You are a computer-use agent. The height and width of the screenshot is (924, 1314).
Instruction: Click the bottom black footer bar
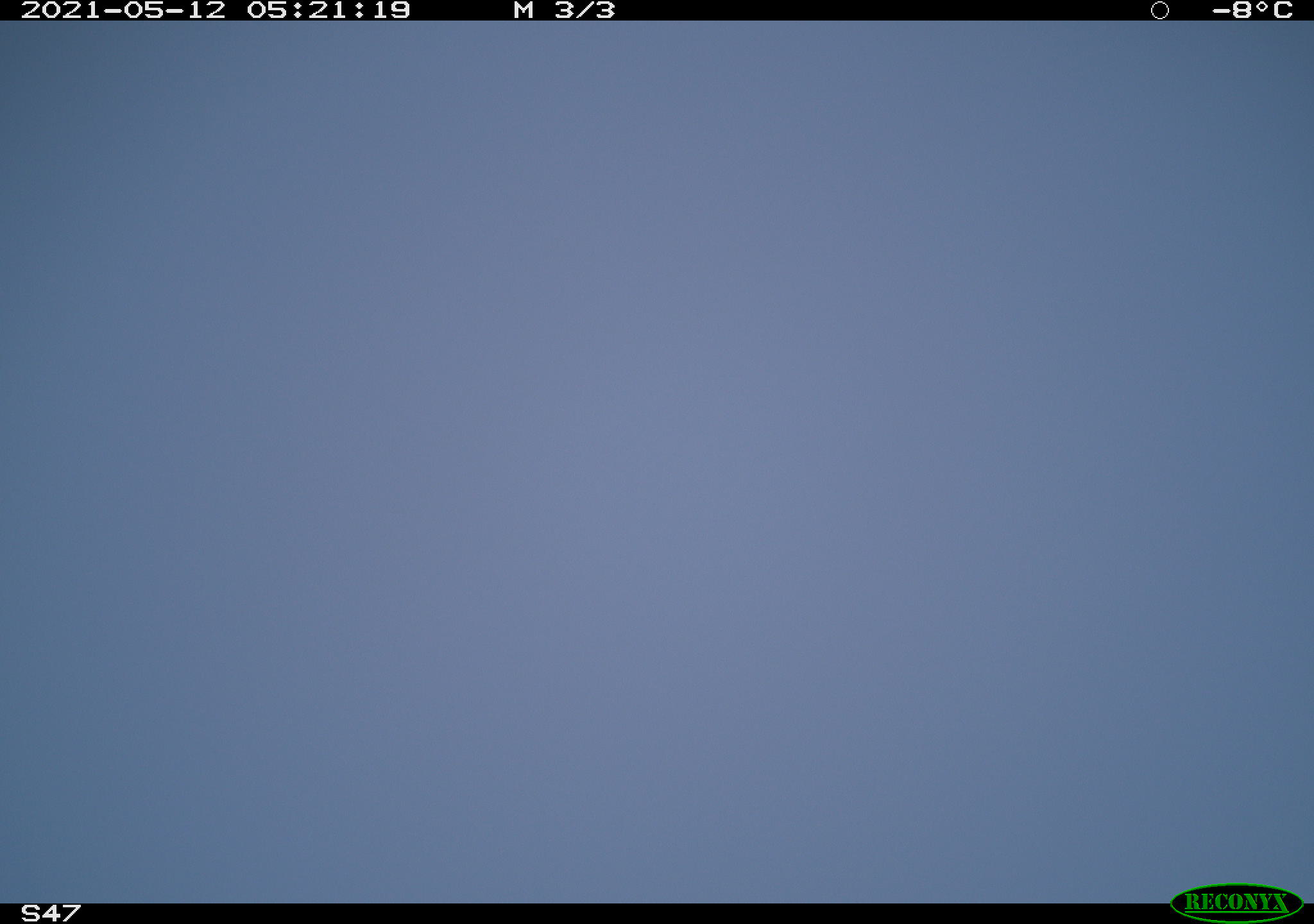[657, 914]
